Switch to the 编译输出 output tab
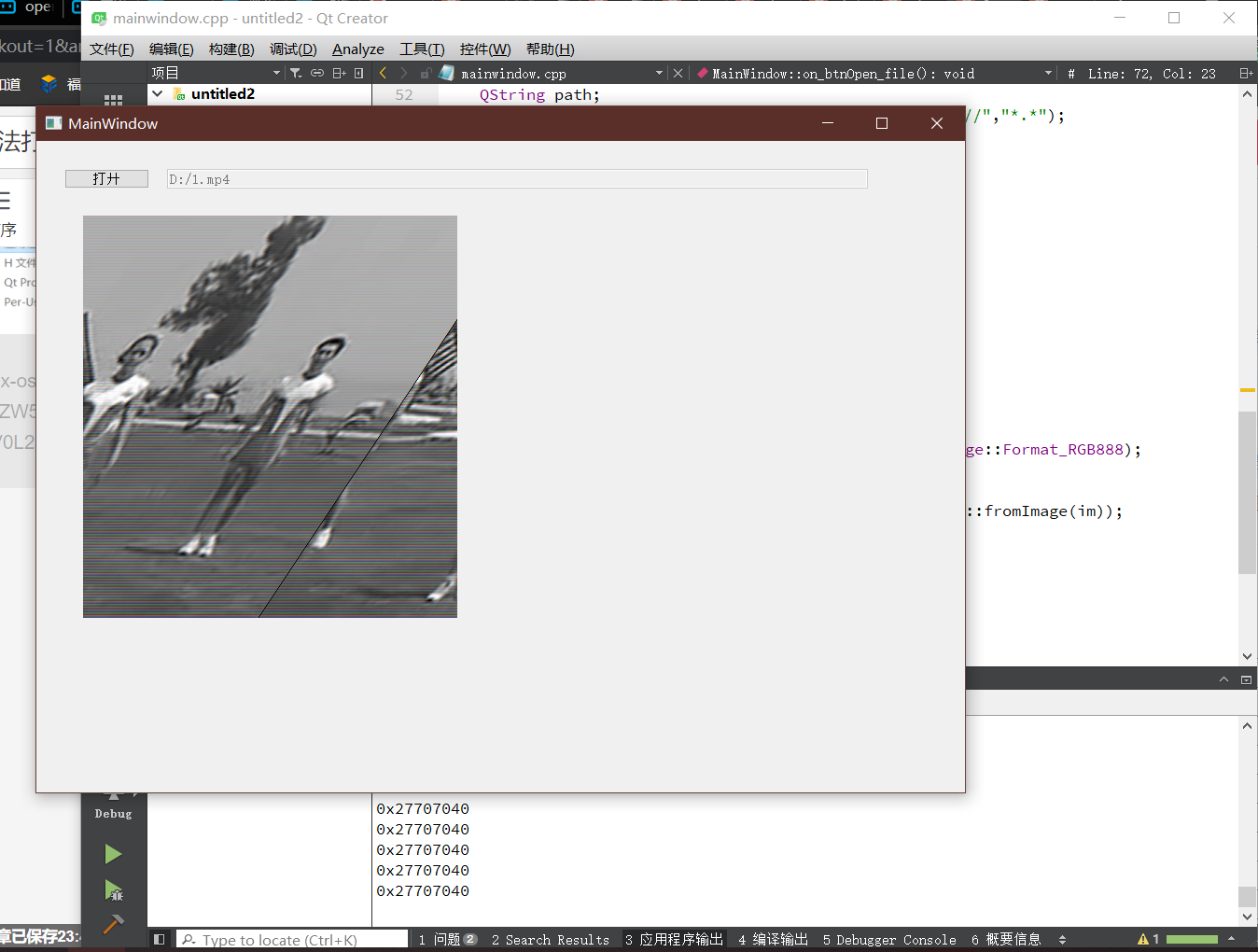1258x952 pixels. point(772,939)
